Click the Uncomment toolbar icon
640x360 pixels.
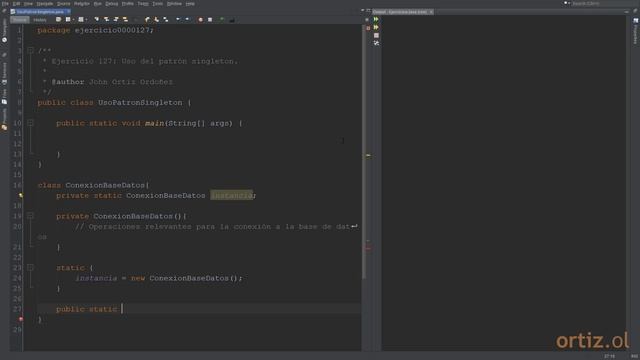click(232, 19)
